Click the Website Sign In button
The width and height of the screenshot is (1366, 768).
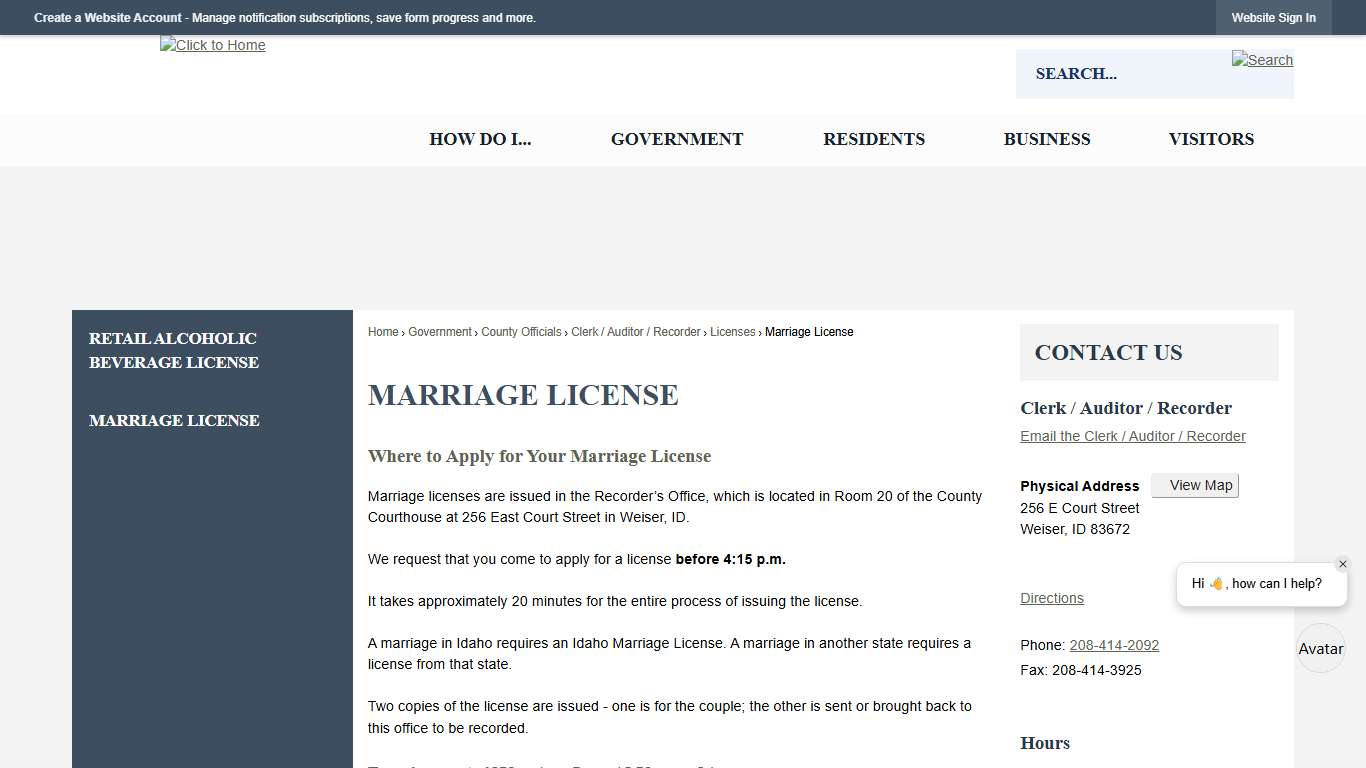(x=1274, y=17)
